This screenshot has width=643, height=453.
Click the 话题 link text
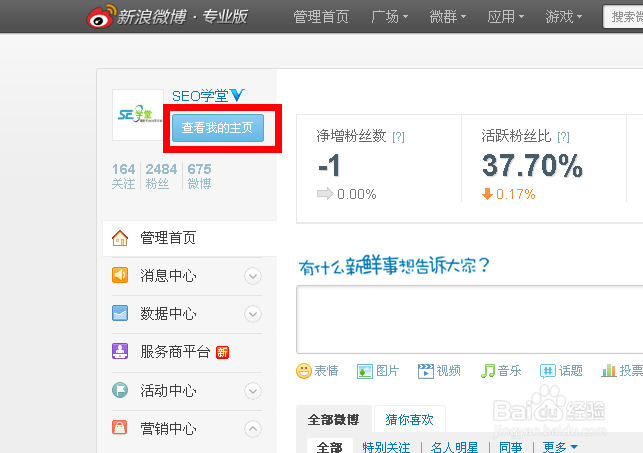click(570, 371)
